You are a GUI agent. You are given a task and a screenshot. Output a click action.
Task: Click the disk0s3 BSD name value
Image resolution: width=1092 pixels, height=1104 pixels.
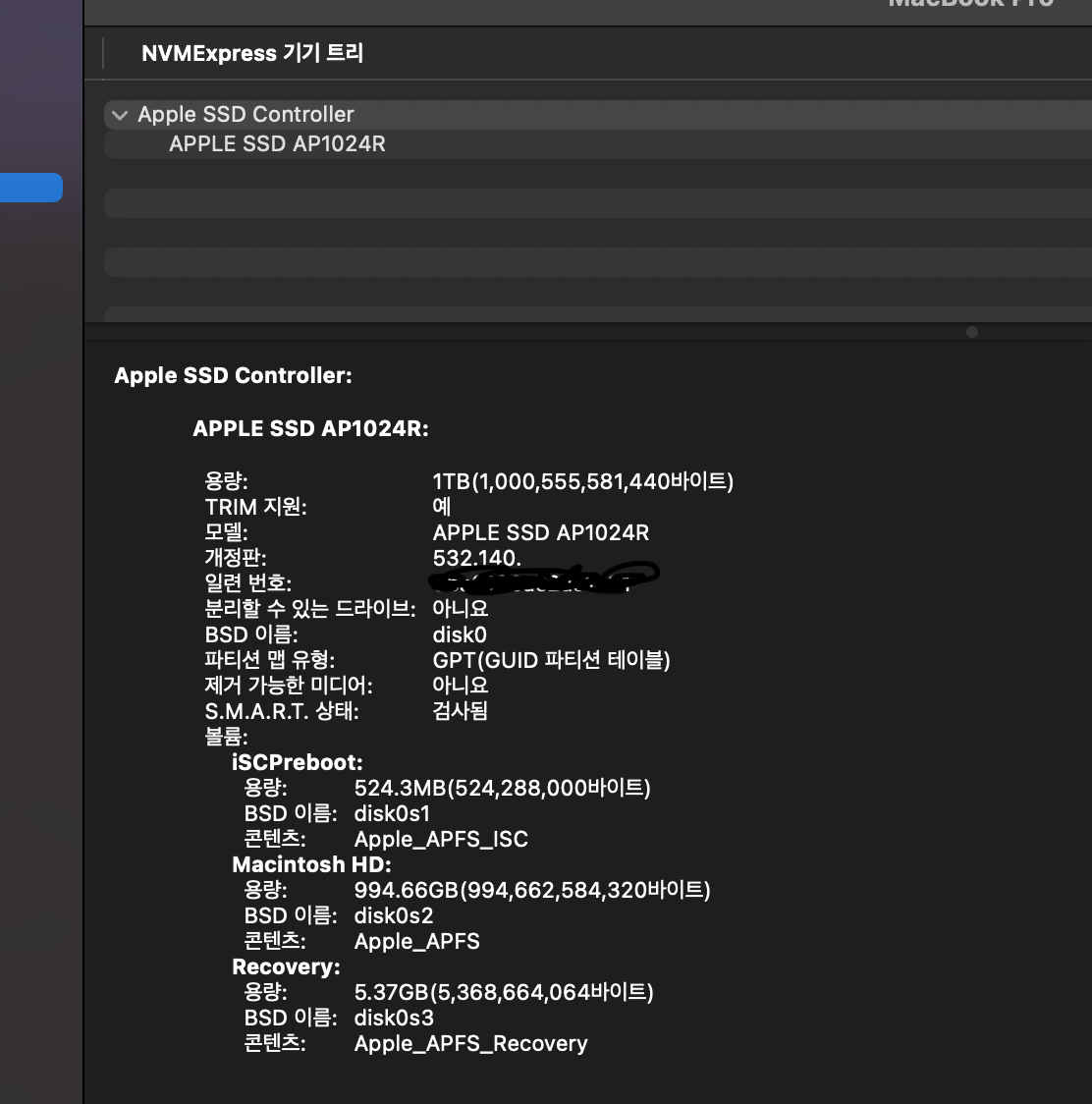[394, 1018]
